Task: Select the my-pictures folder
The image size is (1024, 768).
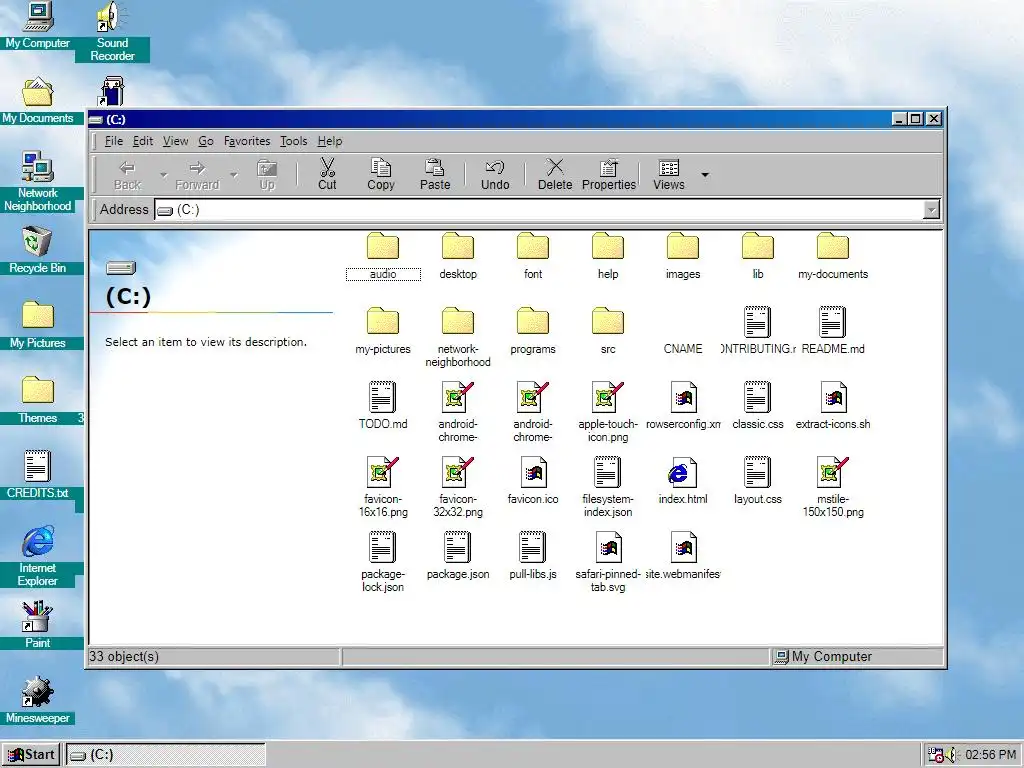Action: click(x=383, y=332)
